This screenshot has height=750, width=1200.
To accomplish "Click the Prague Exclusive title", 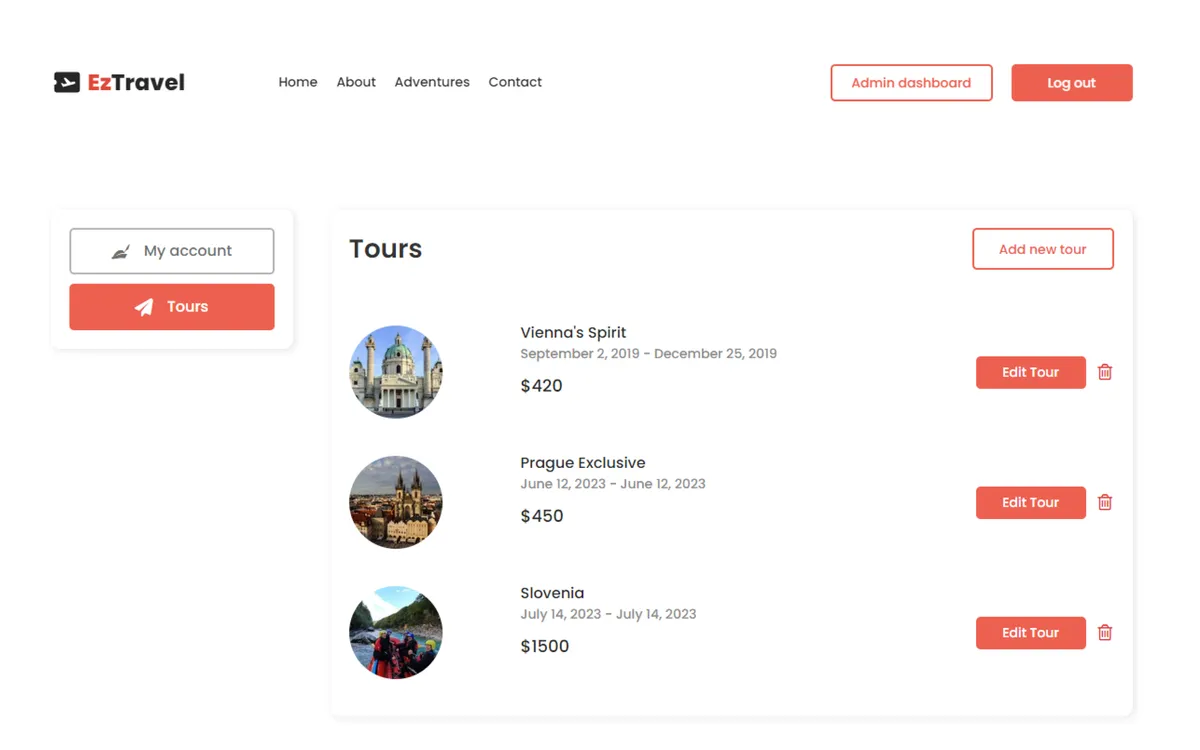I will (x=583, y=463).
